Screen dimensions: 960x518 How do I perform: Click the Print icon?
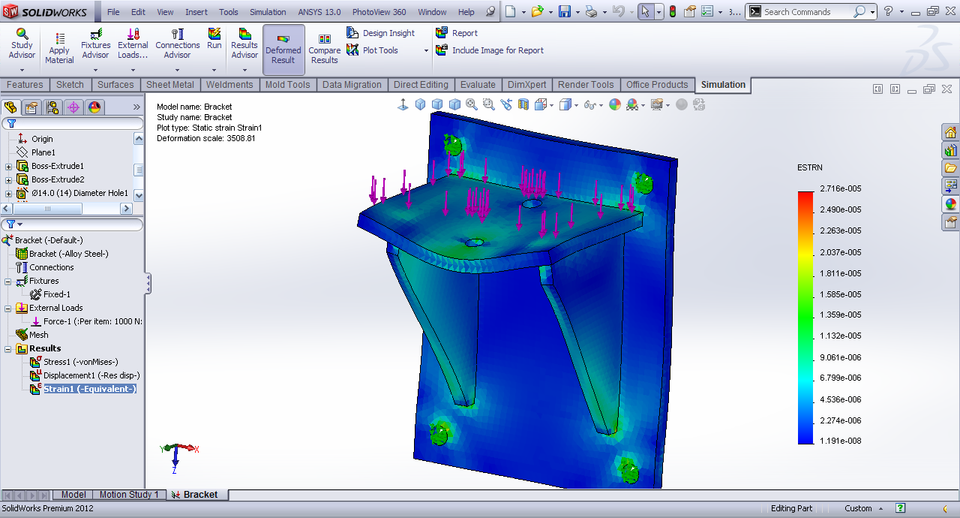[591, 12]
